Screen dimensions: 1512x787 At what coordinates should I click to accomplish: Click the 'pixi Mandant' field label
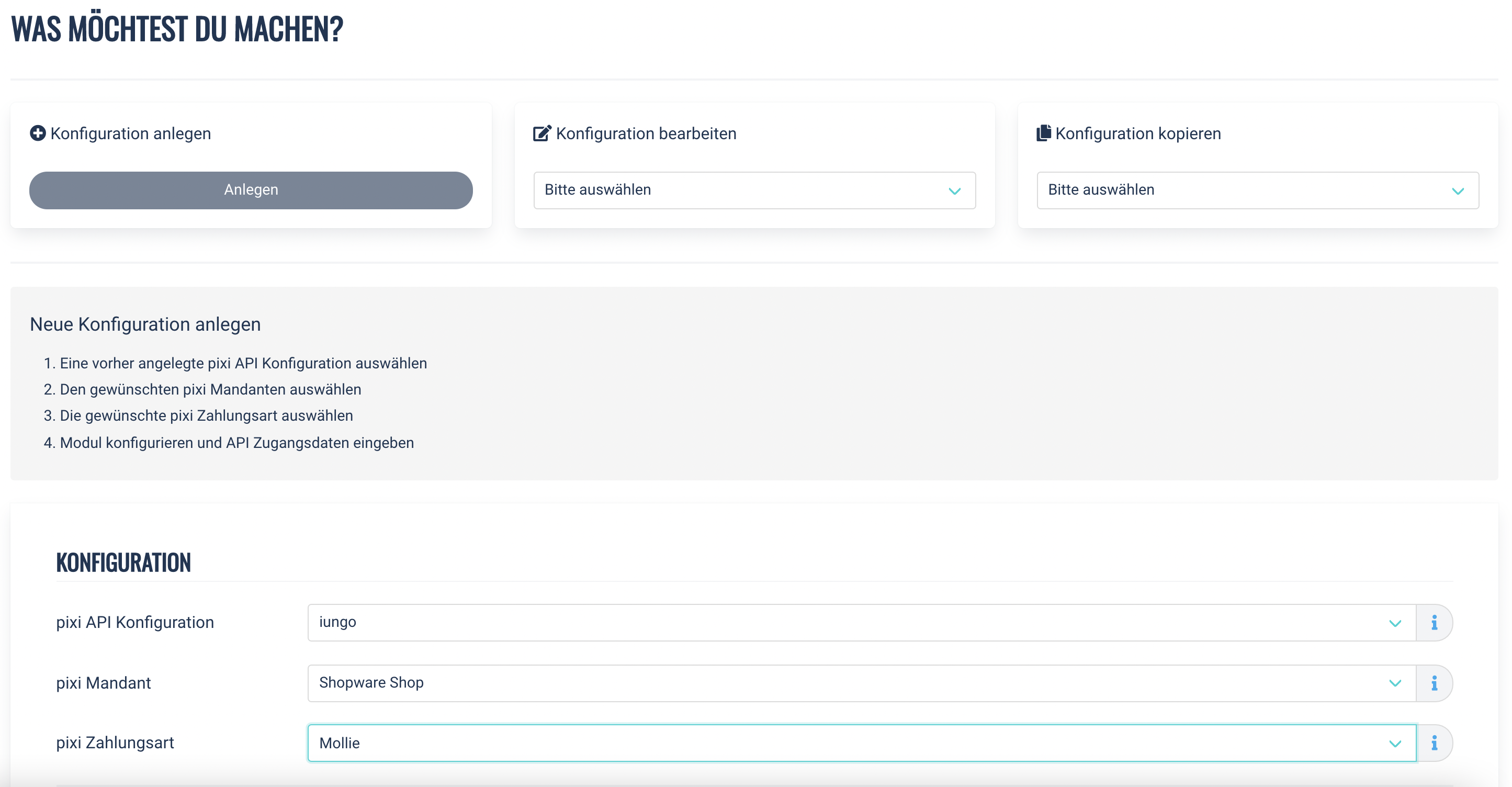(x=103, y=683)
